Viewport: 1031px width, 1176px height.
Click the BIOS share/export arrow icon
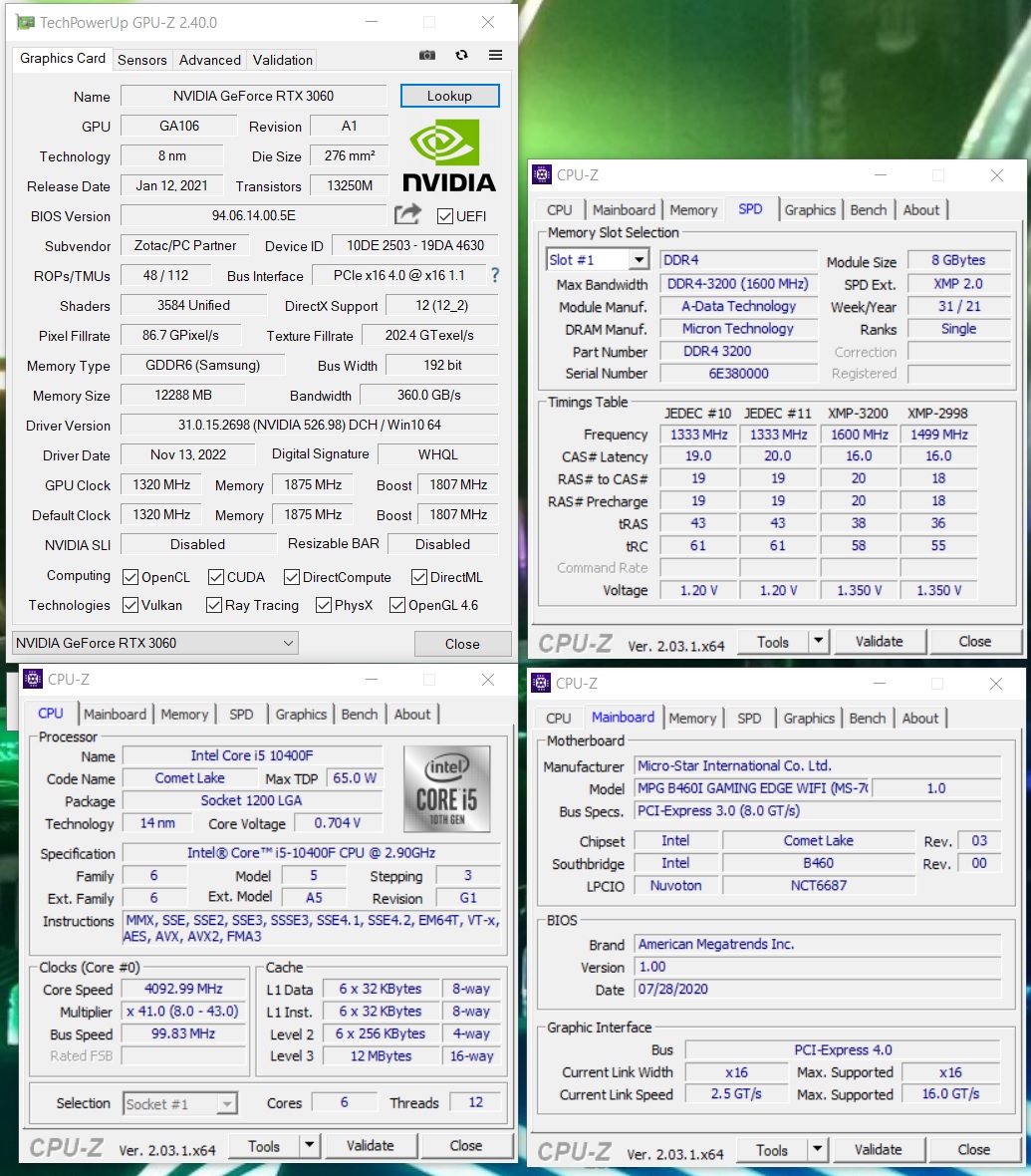click(407, 215)
